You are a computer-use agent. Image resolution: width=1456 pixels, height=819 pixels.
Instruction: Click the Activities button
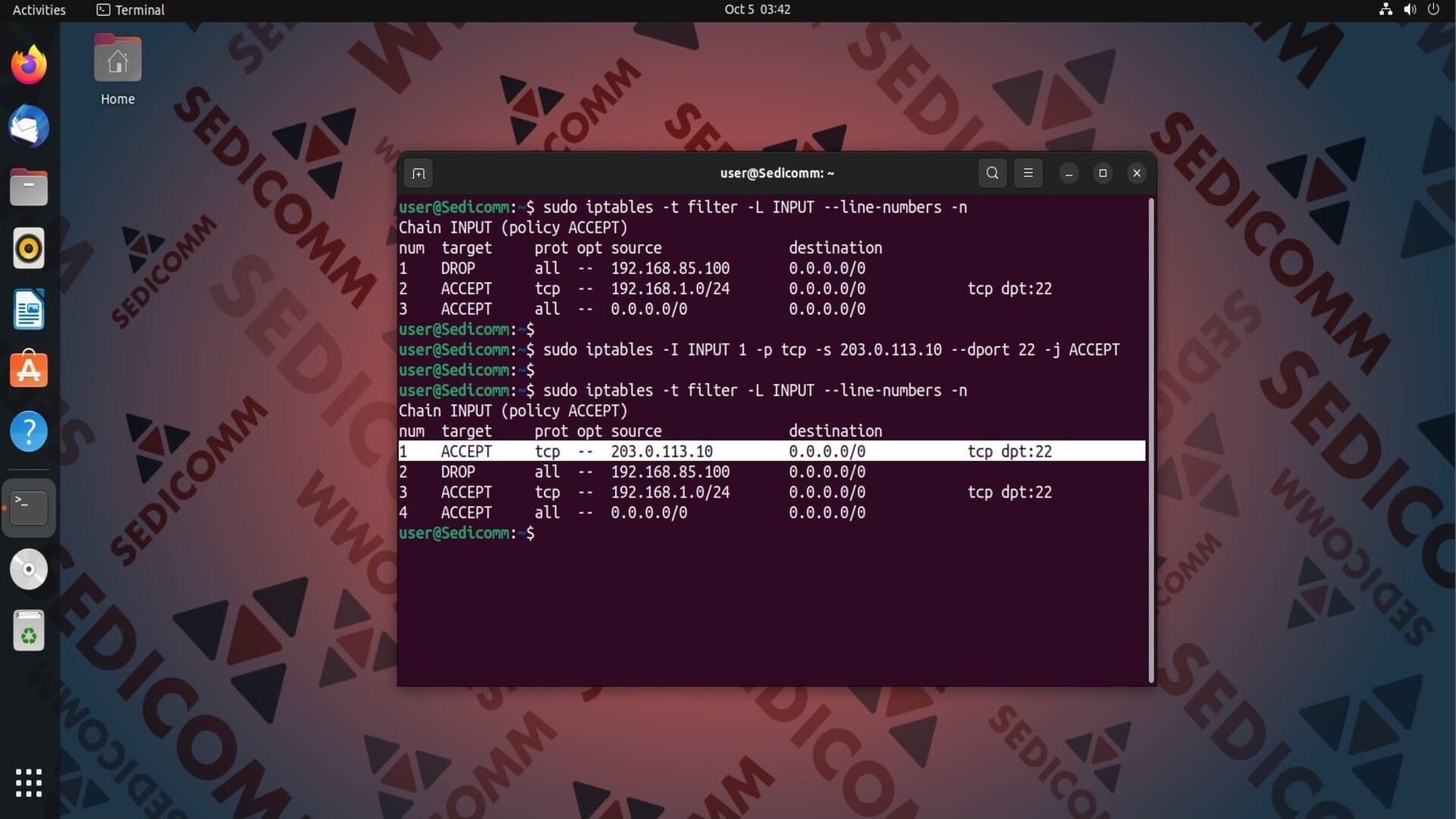pos(39,10)
